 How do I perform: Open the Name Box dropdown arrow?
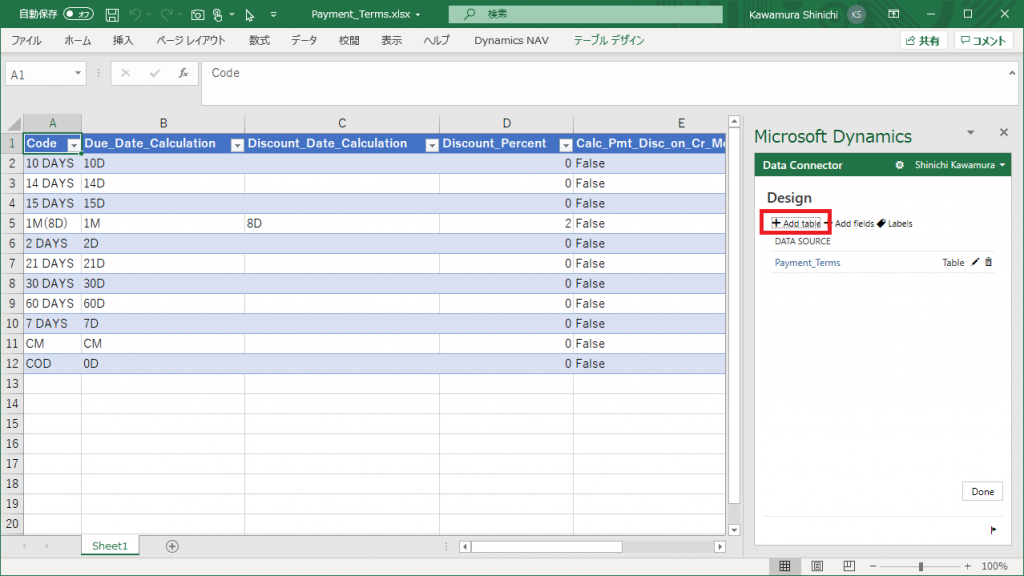click(78, 73)
